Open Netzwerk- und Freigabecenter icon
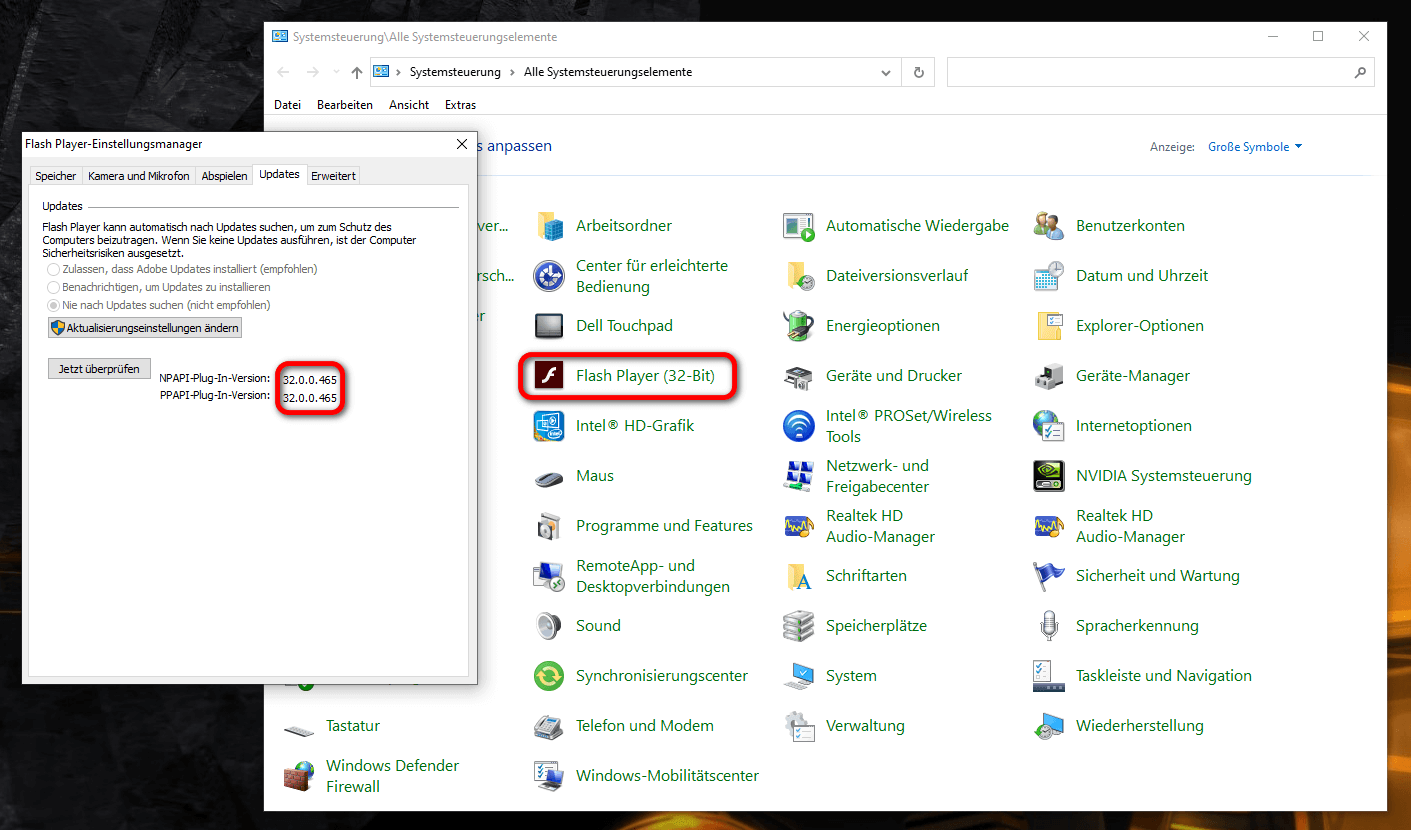 click(799, 476)
